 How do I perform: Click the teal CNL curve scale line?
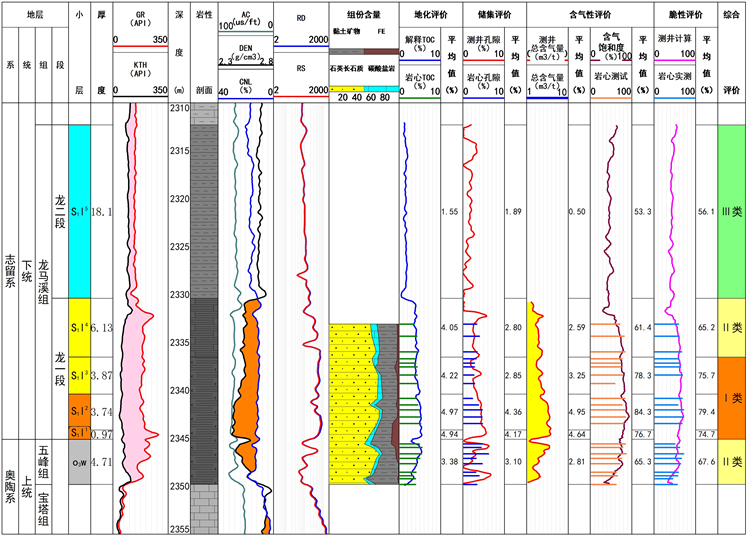pyautogui.click(x=245, y=96)
